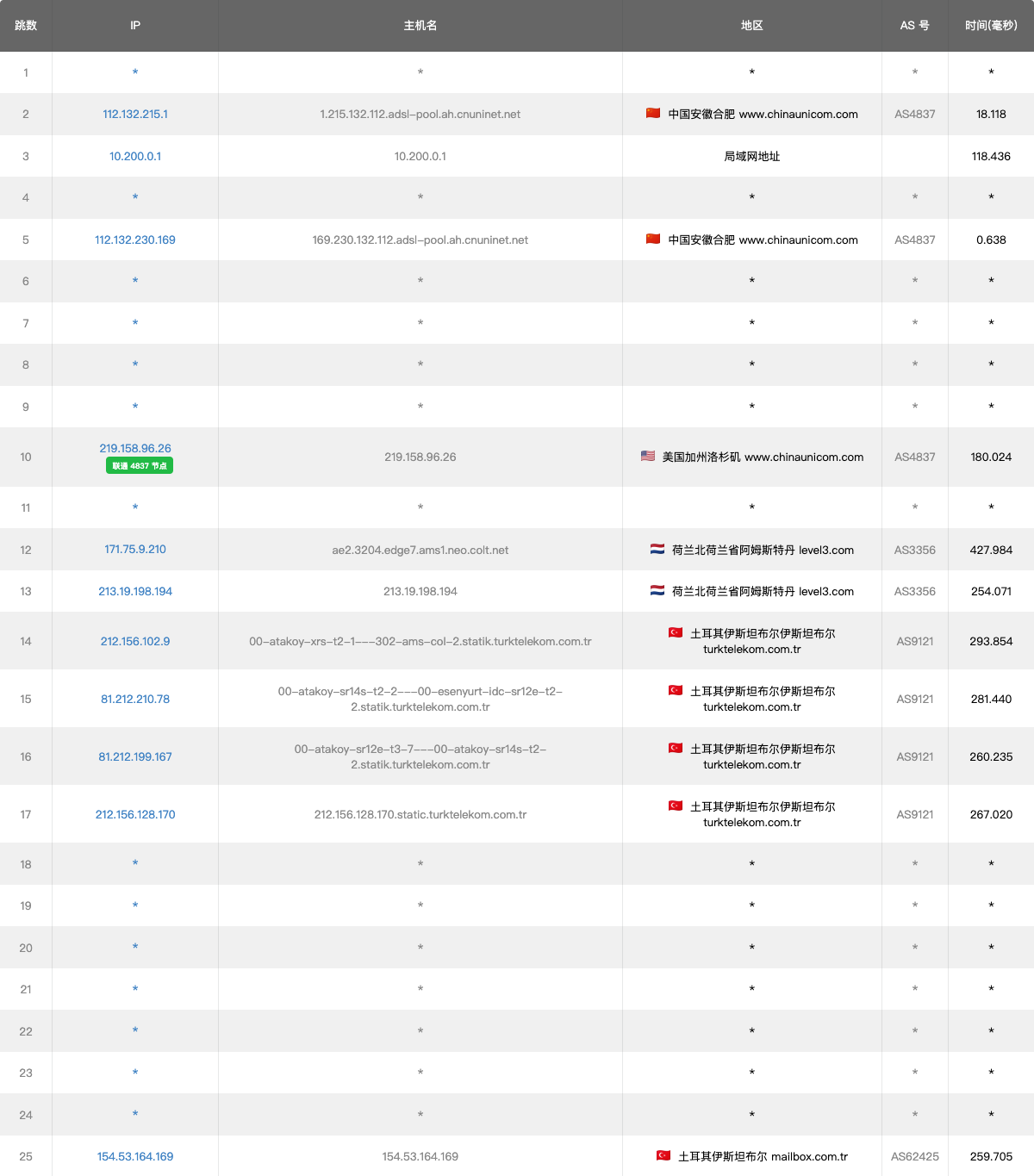Select hostname 169.230.132.112.adsl-pool.ah.cnuninet.net
1034x1176 pixels.
420,240
